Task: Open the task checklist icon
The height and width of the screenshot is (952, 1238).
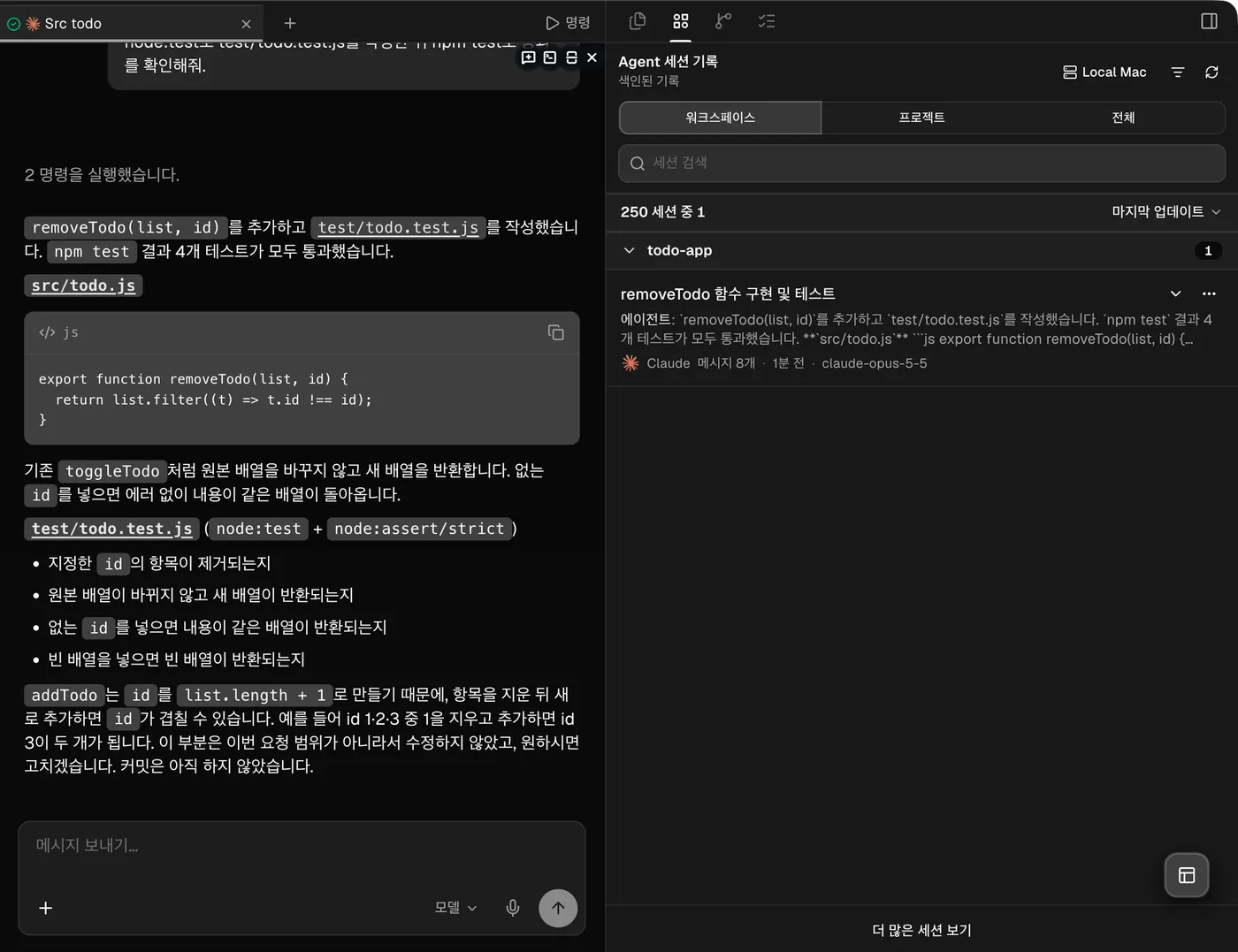Action: (767, 21)
